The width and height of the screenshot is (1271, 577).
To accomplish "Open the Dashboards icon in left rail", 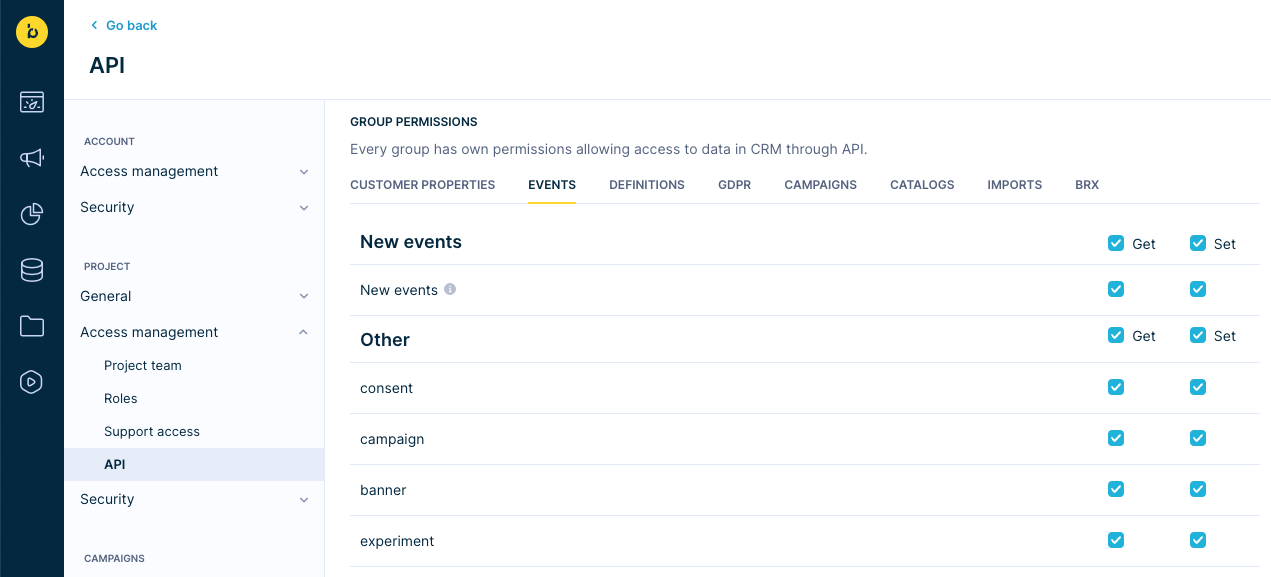I will (32, 102).
